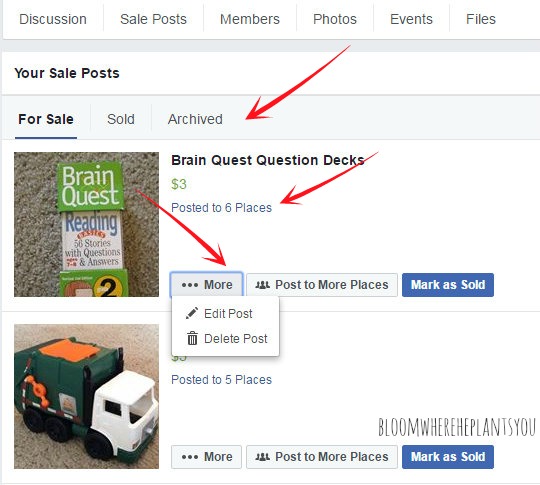The height and width of the screenshot is (485, 540).
Task: Click the ellipsis dots on the garbage truck More button
Action: pyautogui.click(x=190, y=457)
